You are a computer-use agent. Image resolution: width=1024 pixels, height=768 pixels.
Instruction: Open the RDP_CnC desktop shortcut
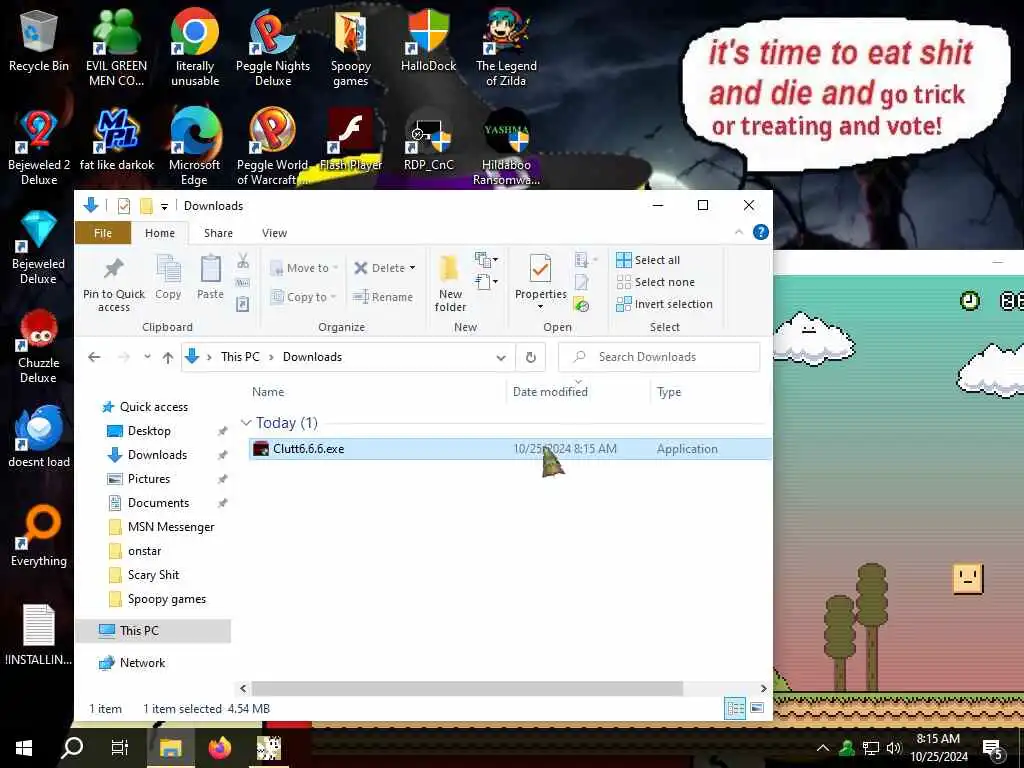[428, 140]
